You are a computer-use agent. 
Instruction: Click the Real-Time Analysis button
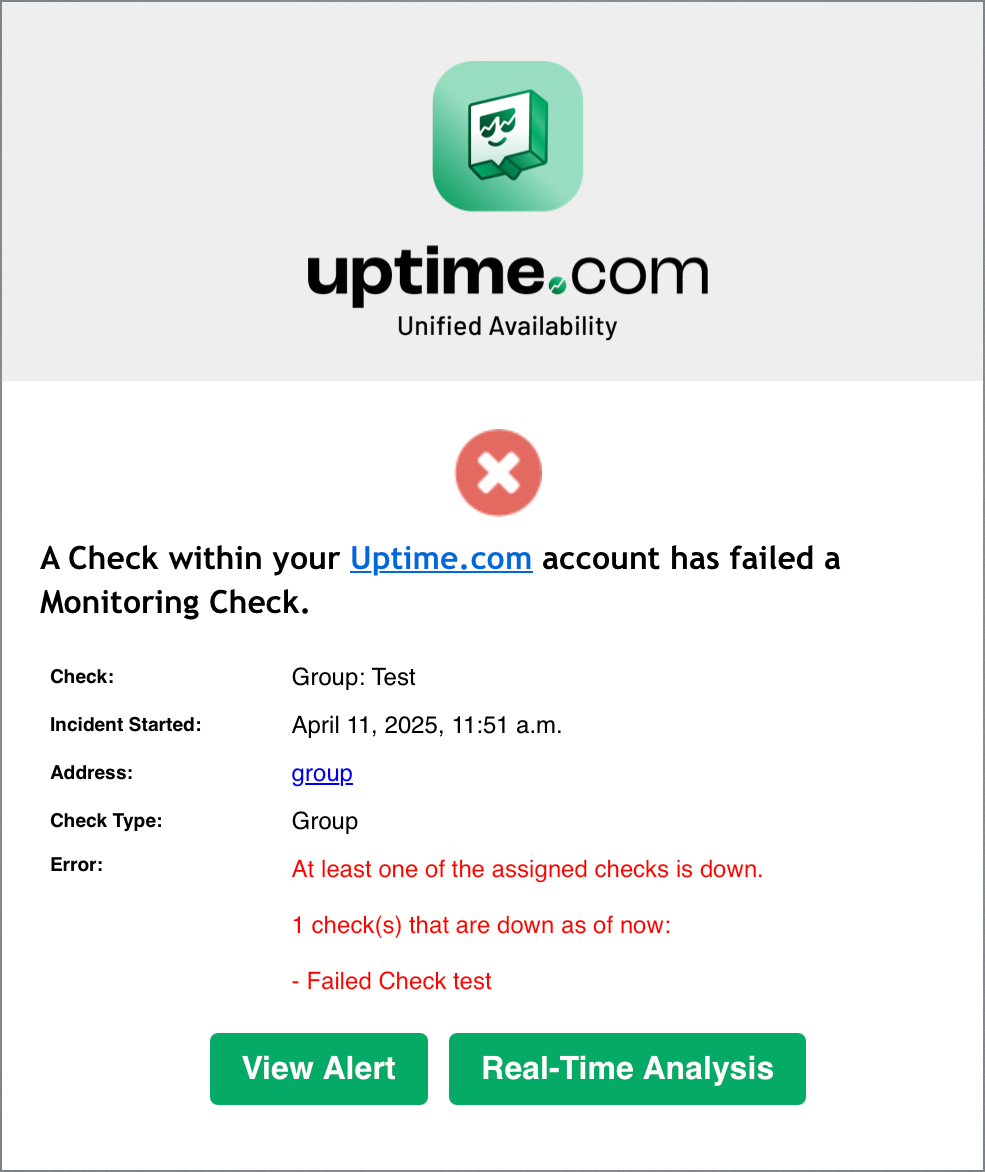click(627, 1069)
